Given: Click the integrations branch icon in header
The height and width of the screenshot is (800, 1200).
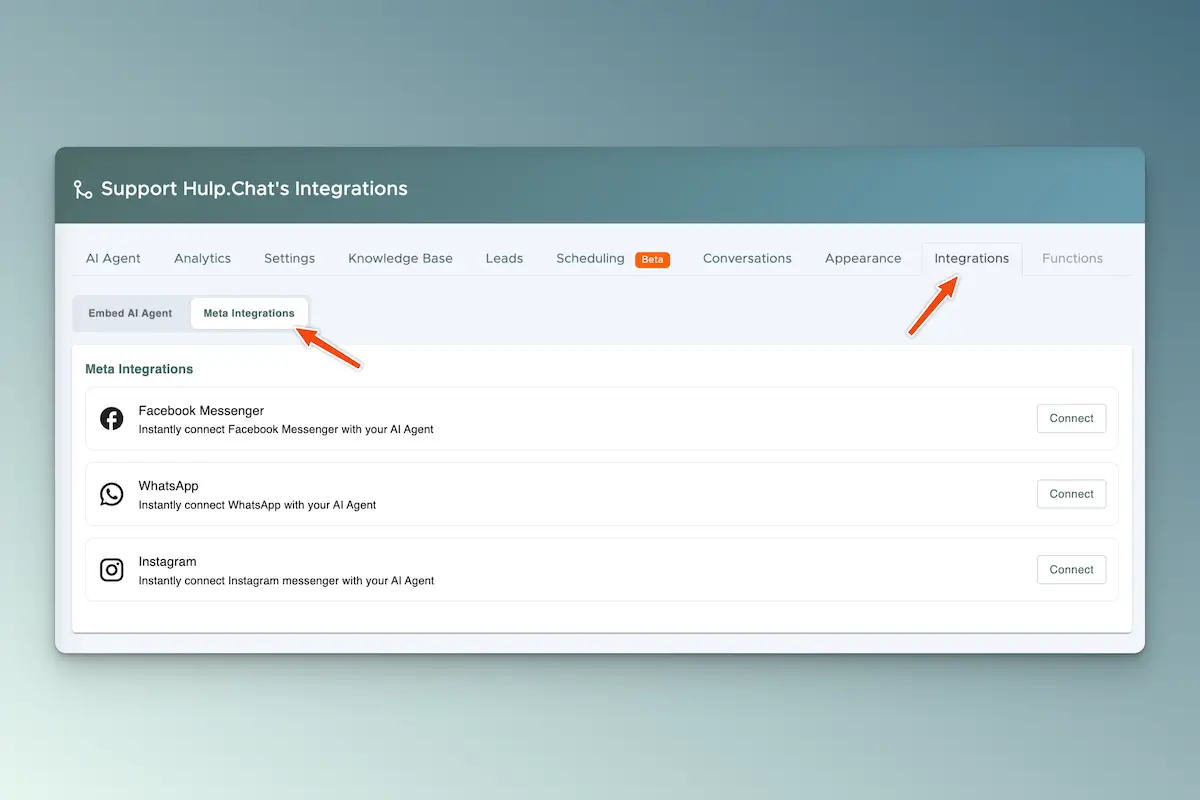Looking at the screenshot, I should click(83, 189).
